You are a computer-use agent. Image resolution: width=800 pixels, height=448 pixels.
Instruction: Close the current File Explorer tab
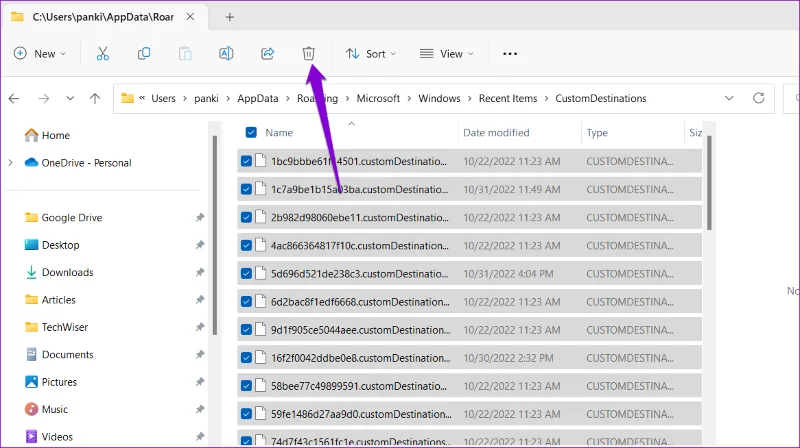coord(190,17)
